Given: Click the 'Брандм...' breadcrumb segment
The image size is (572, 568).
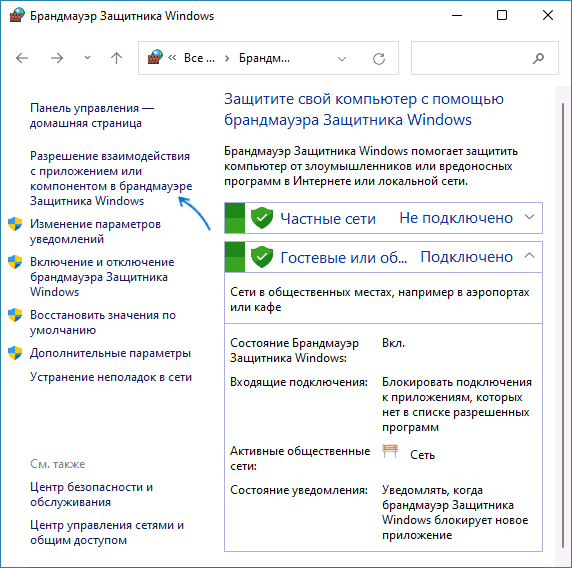Looking at the screenshot, I should click(x=264, y=58).
